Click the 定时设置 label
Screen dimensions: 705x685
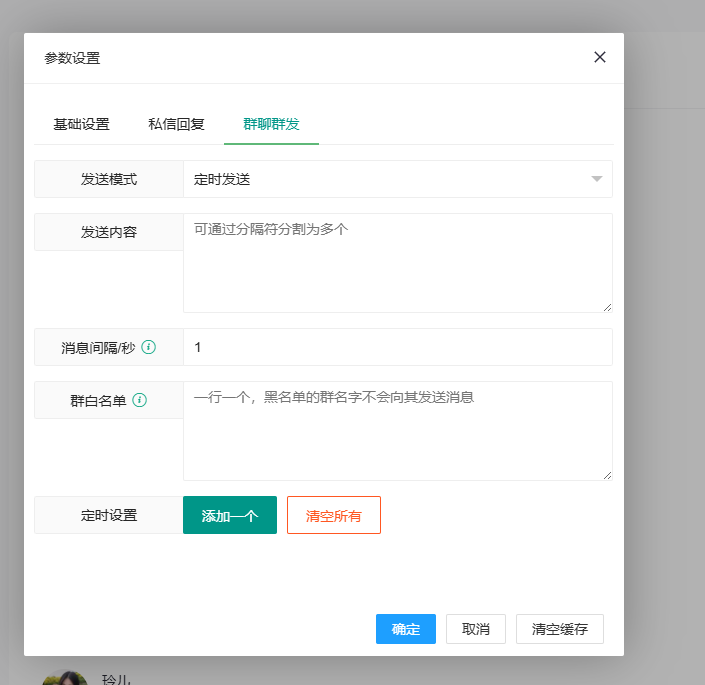[109, 515]
